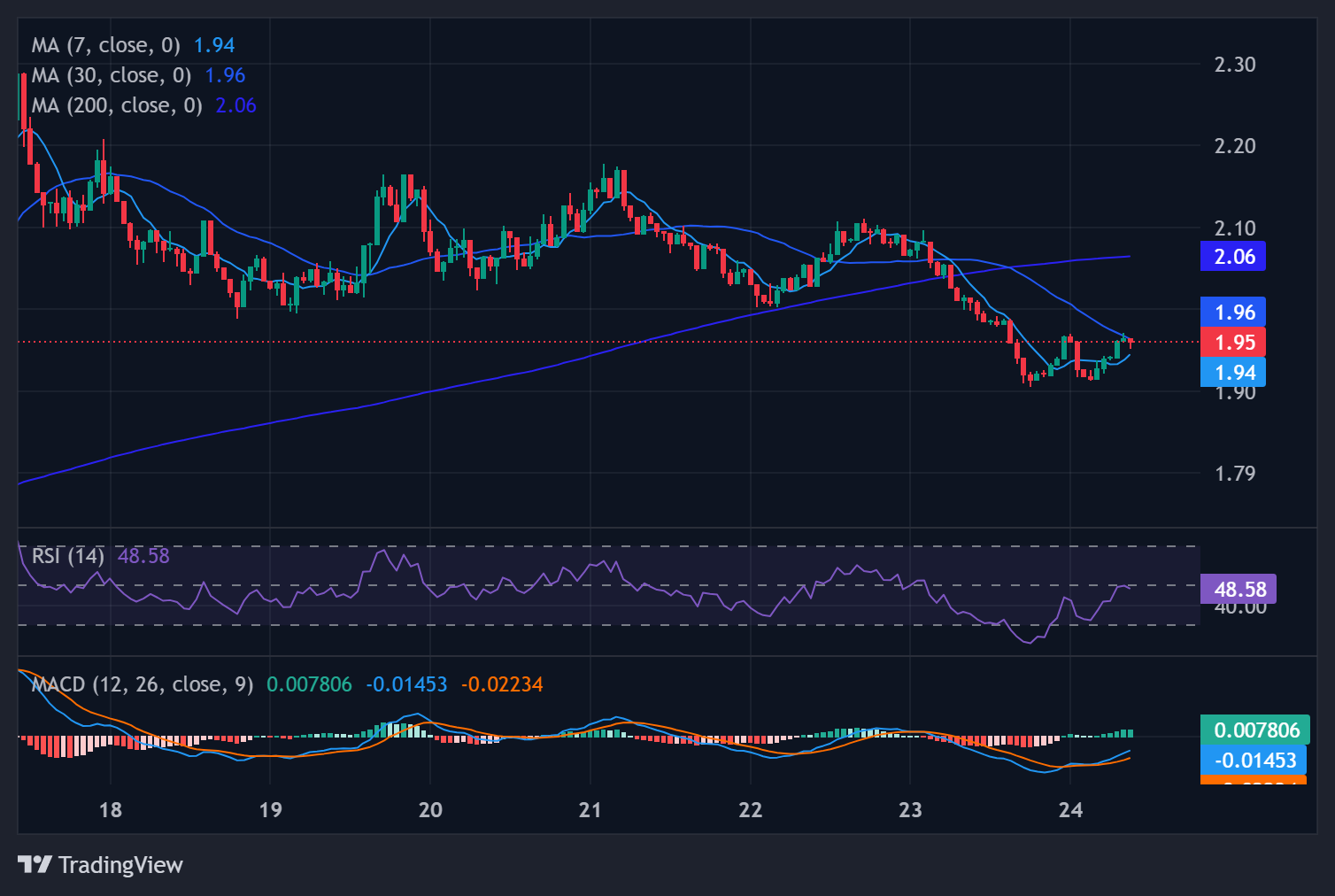Open the MACD (12, 26, close, 9) legend
The height and width of the screenshot is (896, 1335).
click(142, 684)
